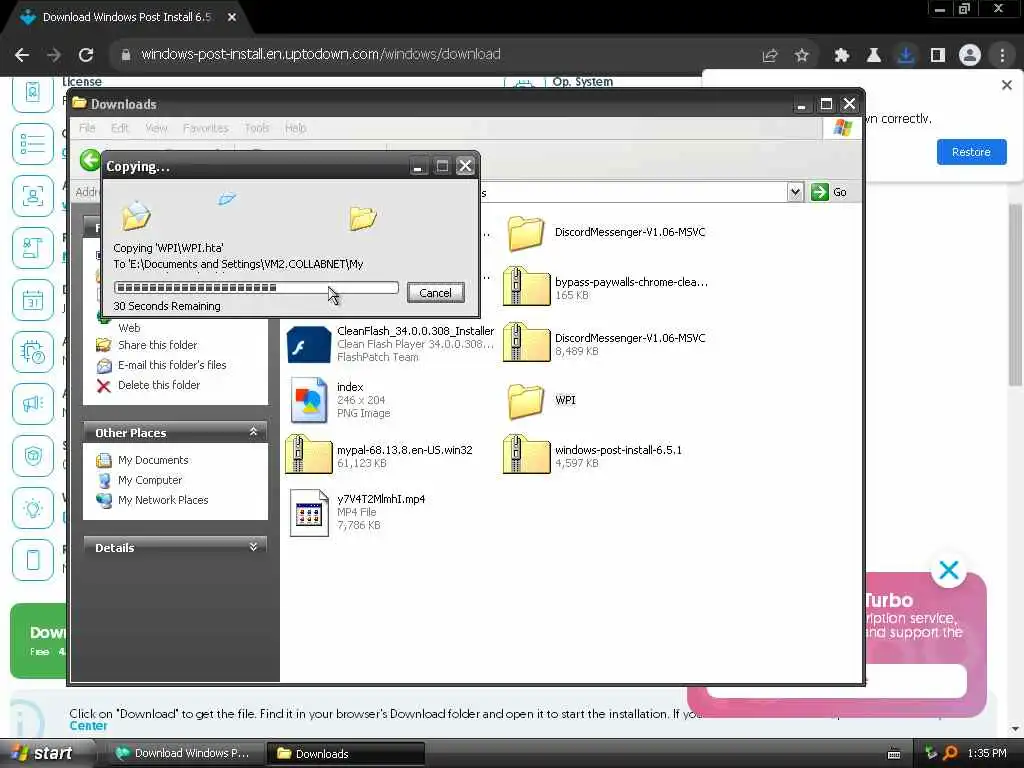The image size is (1024, 768).
Task: Click the Center link at page bottom
Action: (88, 726)
